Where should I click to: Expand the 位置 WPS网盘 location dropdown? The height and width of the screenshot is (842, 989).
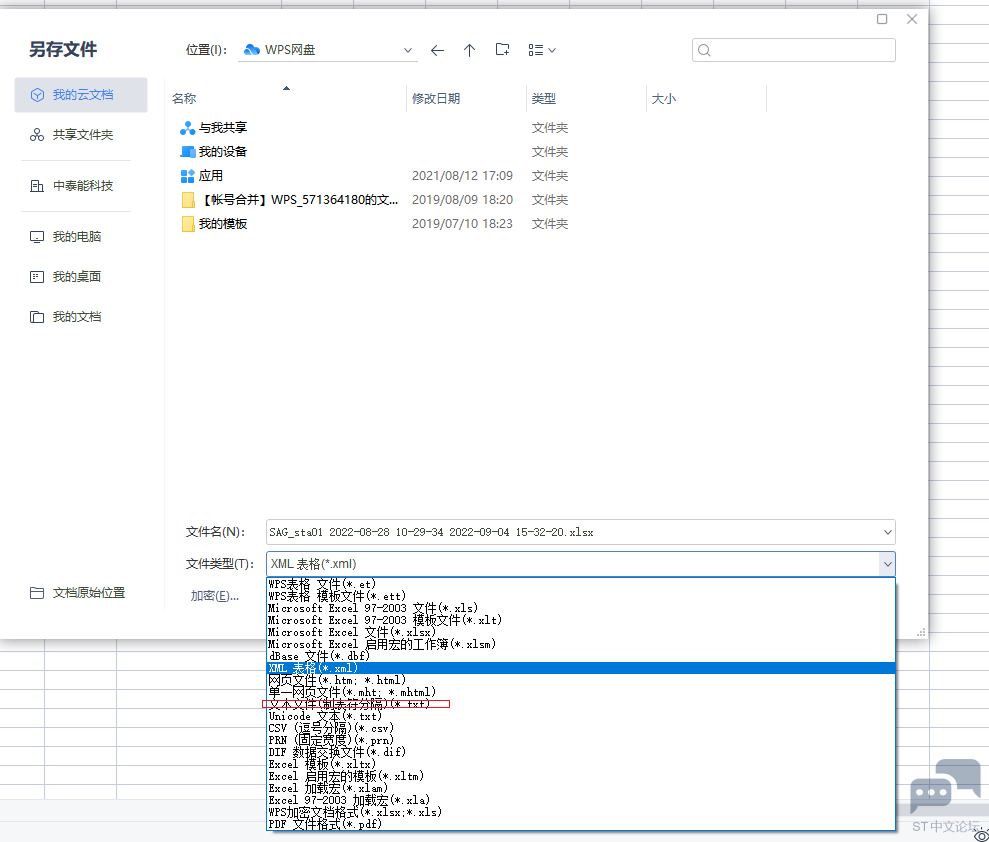click(x=407, y=50)
